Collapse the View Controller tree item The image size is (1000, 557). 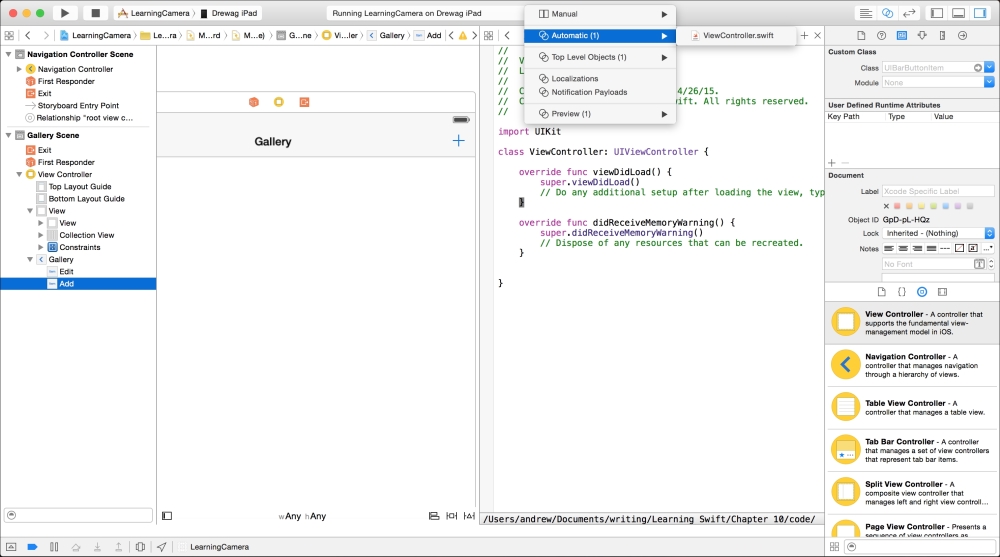click(19, 174)
